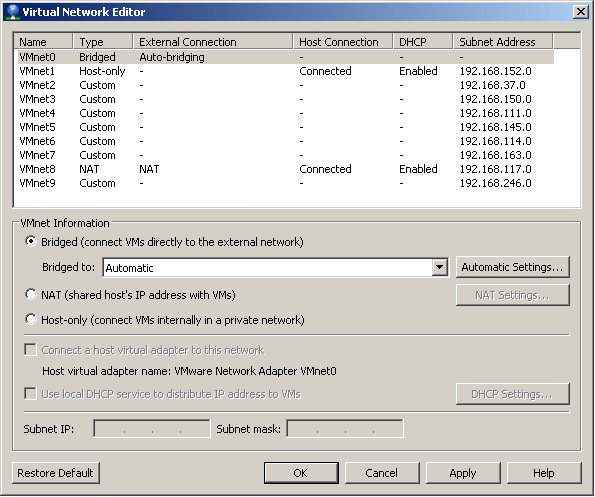Screen dimensions: 595x497
Task: Sort list by the Name column header
Action: (43, 41)
